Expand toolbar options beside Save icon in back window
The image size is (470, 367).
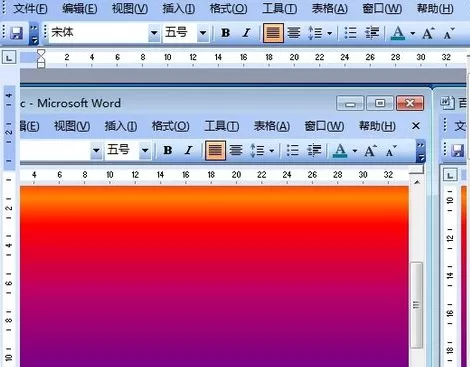click(34, 33)
